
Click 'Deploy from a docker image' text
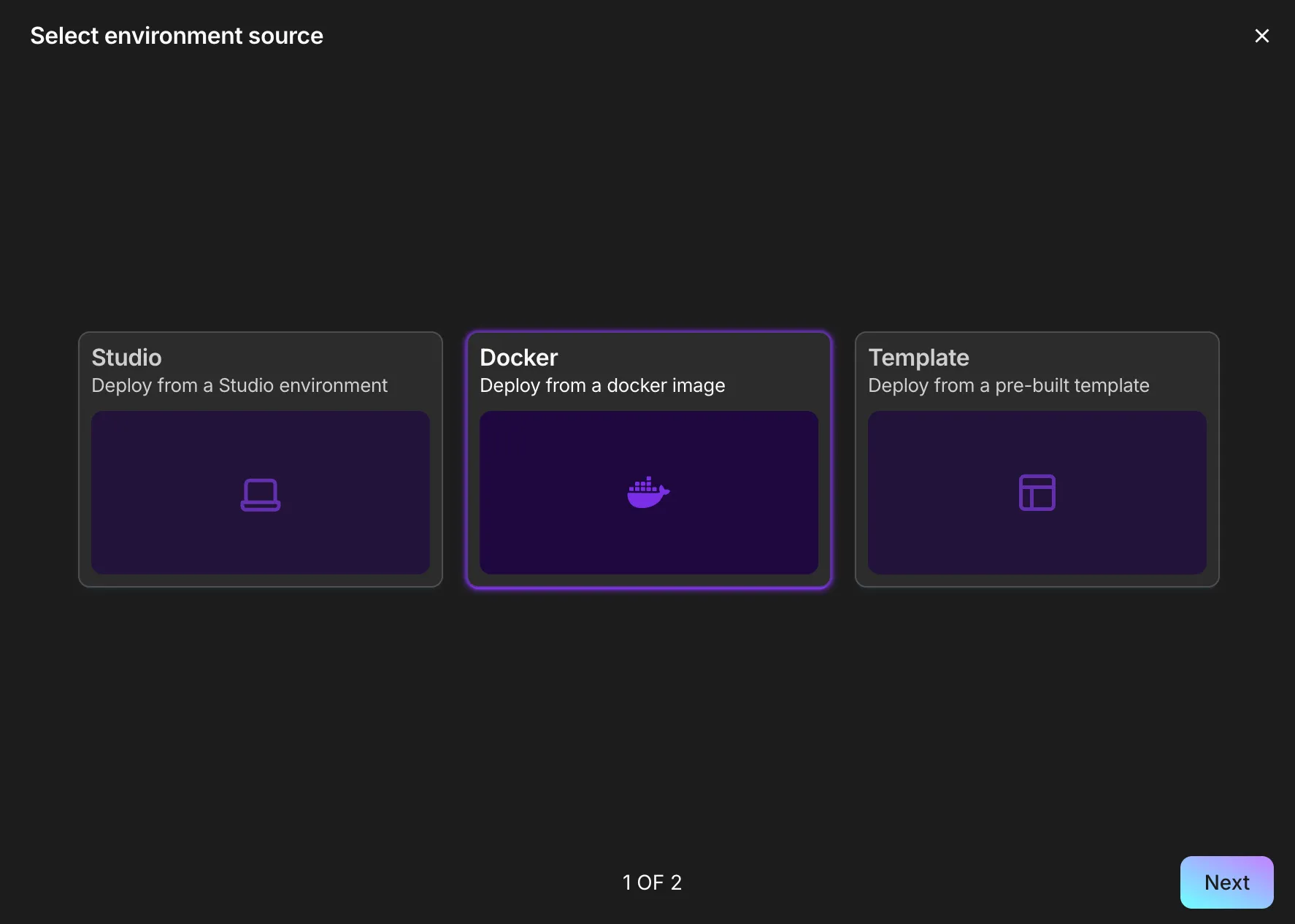[602, 385]
